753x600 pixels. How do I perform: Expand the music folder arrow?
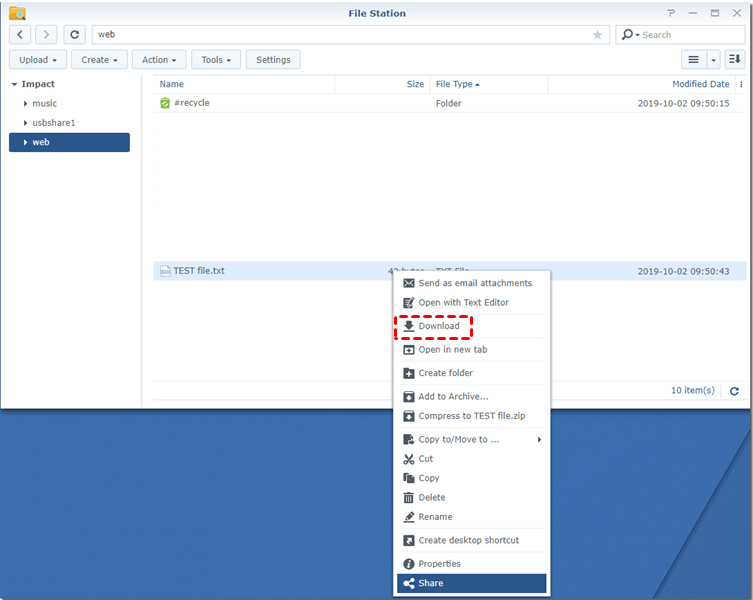(x=25, y=103)
